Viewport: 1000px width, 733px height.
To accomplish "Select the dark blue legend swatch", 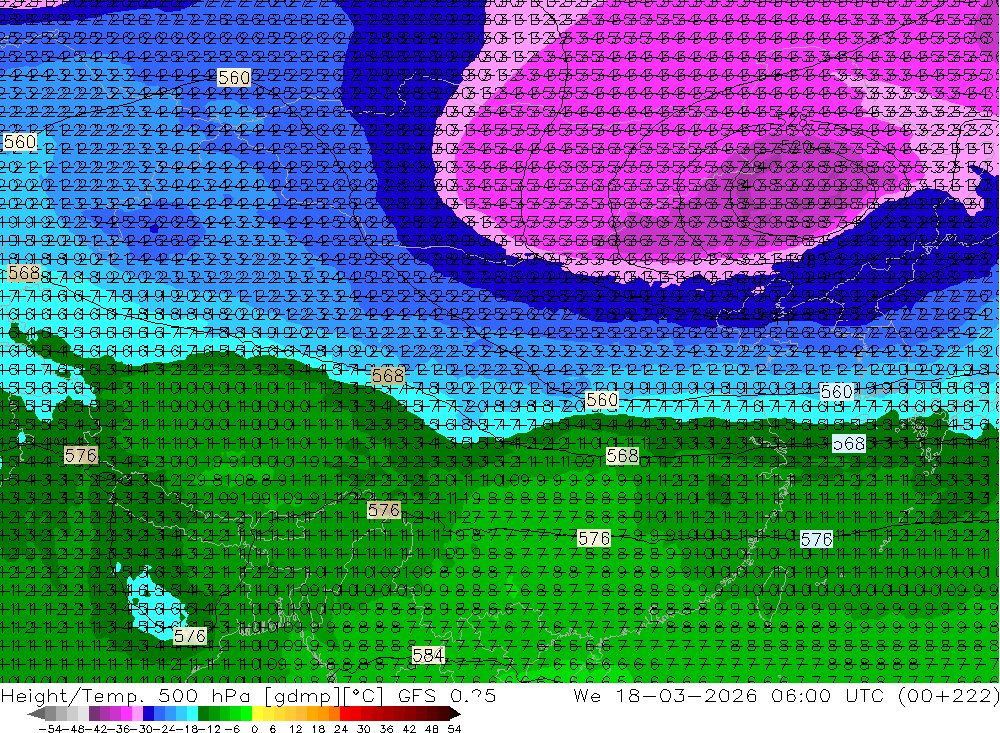I will 148,713.
